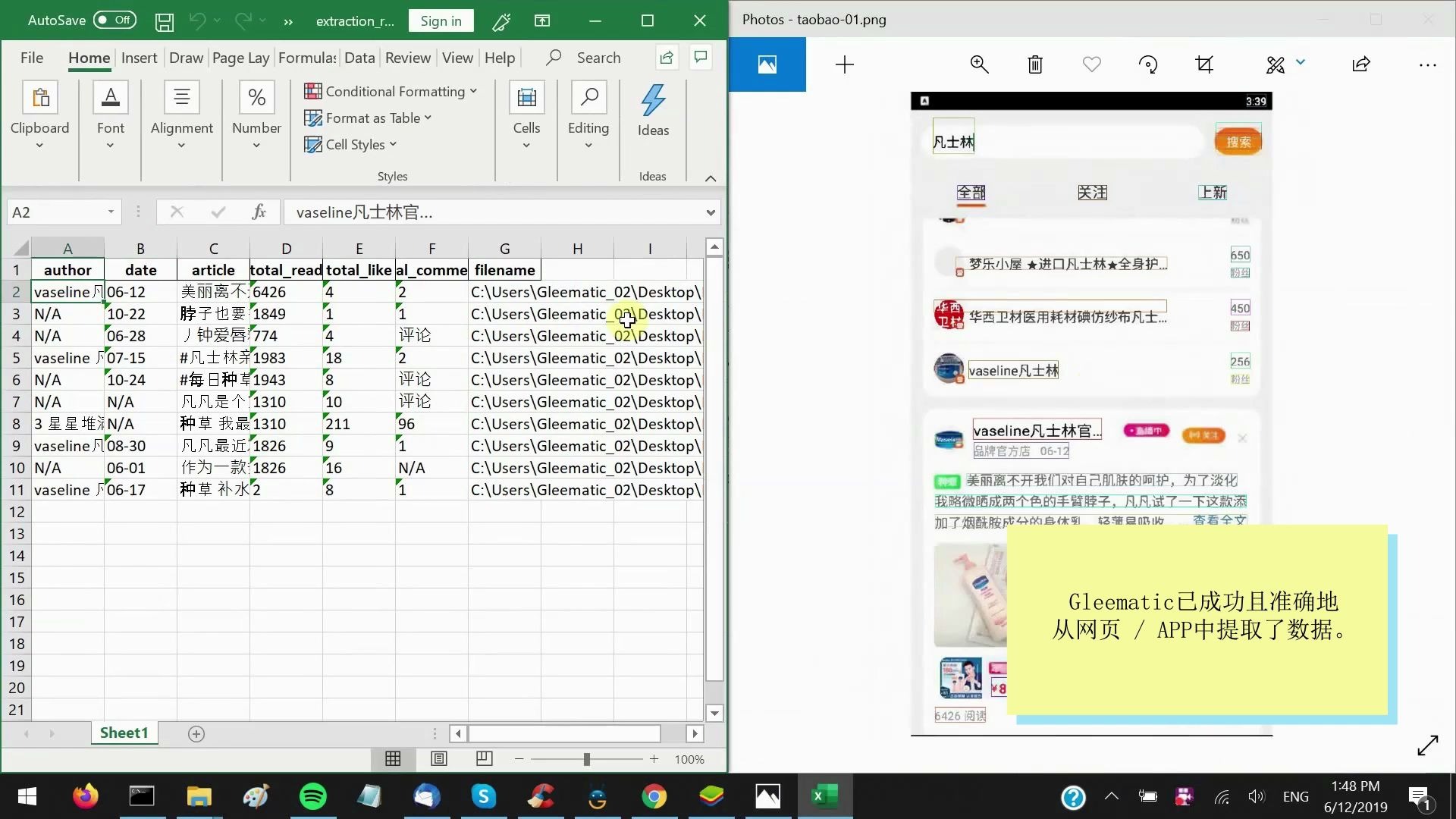Crop the image in Photos
Viewport: 1456px width, 819px height.
click(1204, 64)
